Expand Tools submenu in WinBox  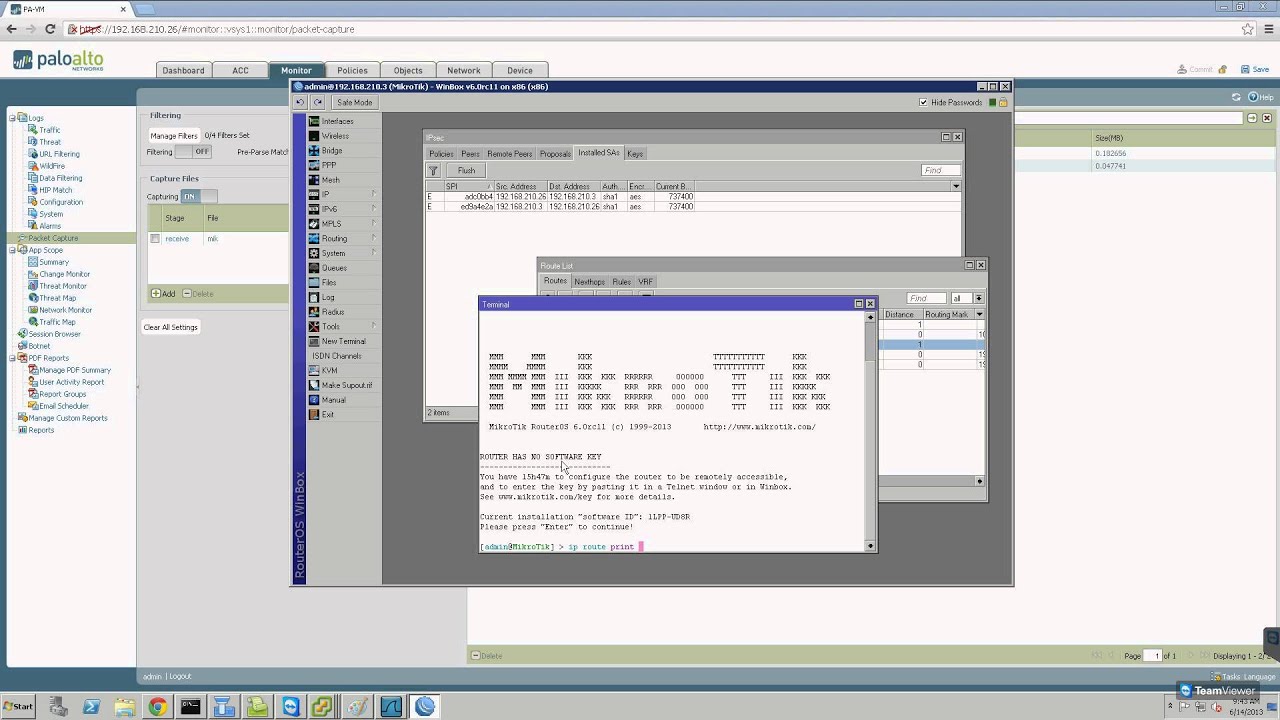pos(344,326)
